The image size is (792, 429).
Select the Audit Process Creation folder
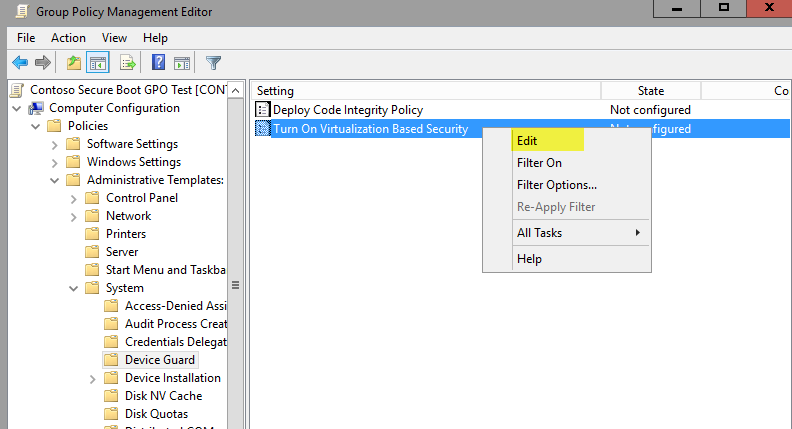(x=176, y=324)
